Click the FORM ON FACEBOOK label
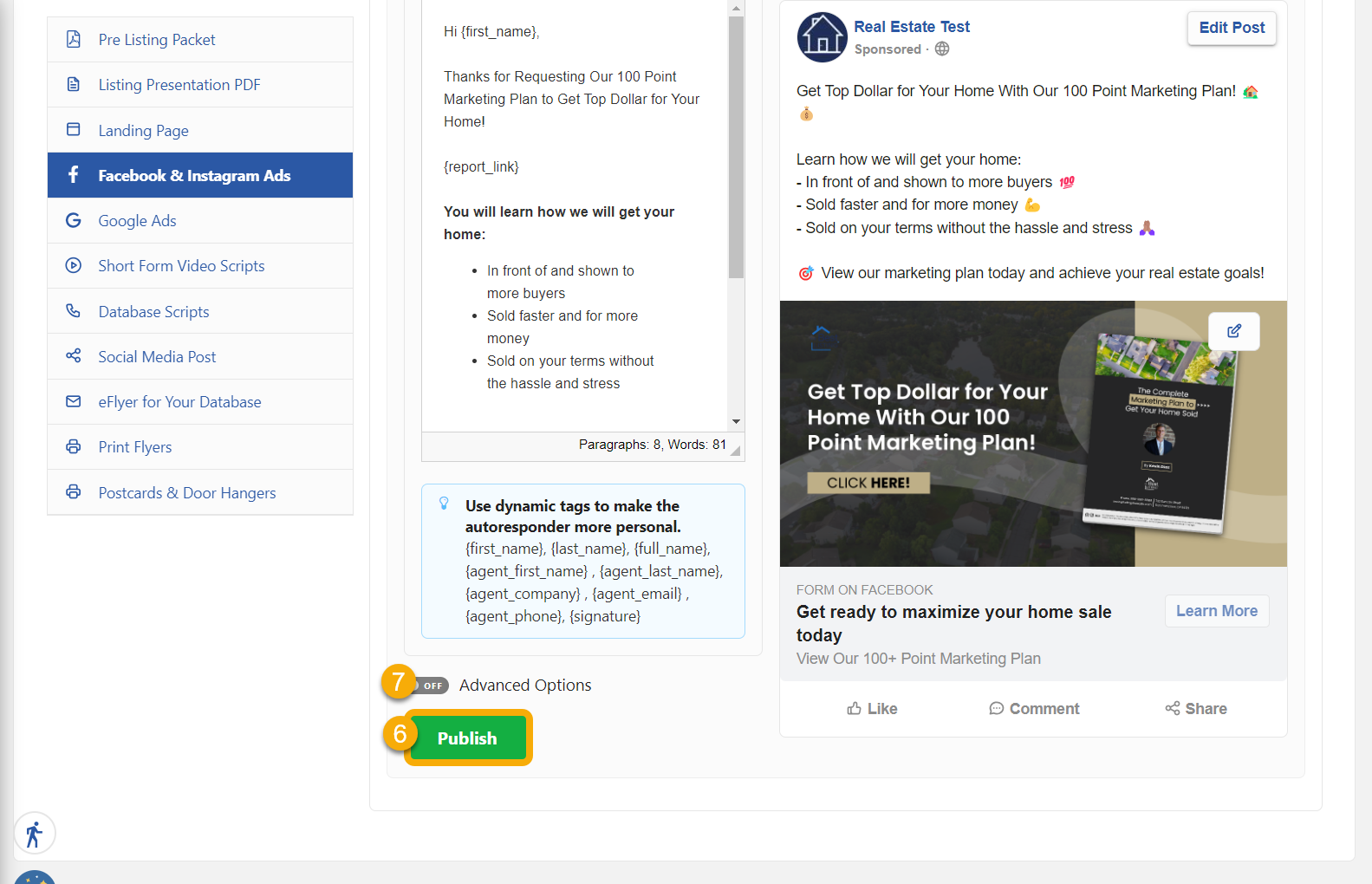The image size is (1372, 884). pos(865,589)
